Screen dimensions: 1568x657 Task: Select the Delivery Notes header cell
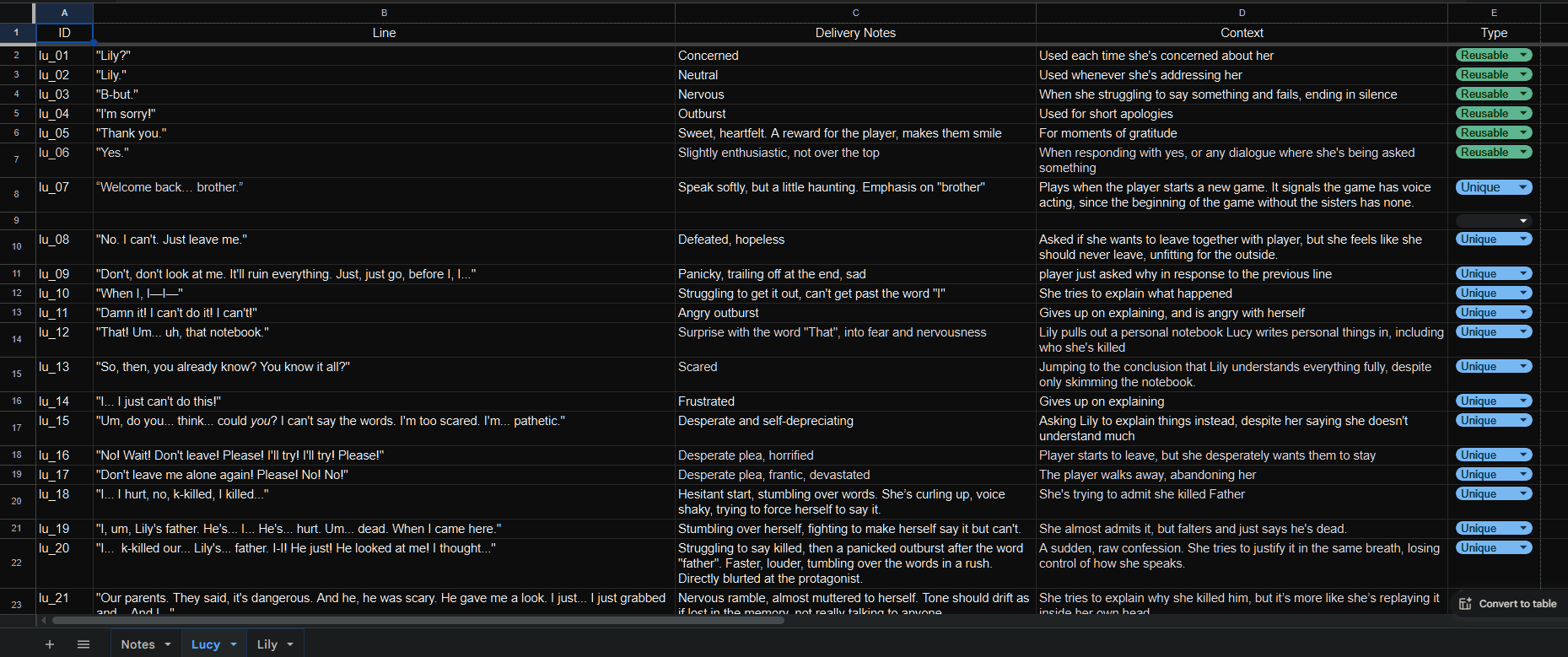(x=855, y=33)
